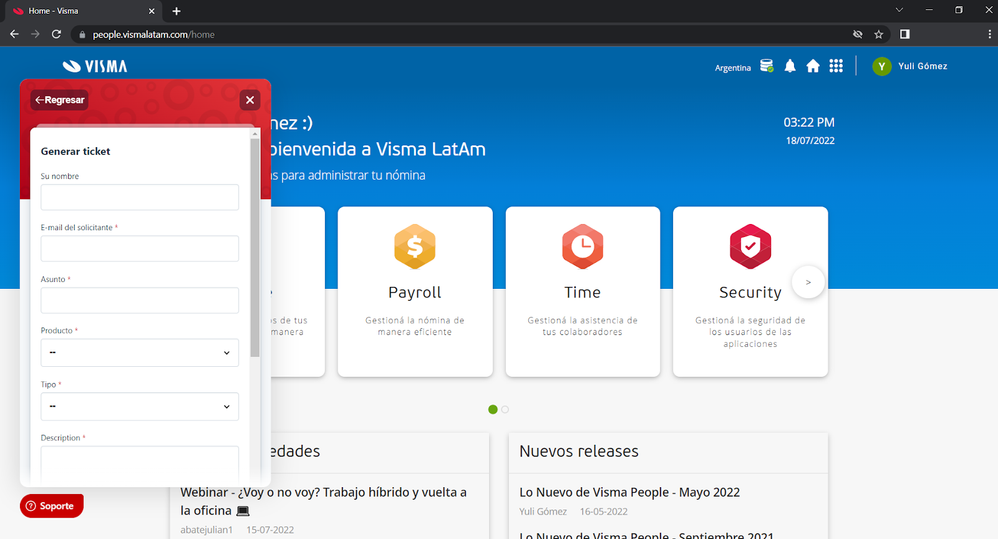
Task: Click the Time clock icon
Action: click(x=582, y=246)
